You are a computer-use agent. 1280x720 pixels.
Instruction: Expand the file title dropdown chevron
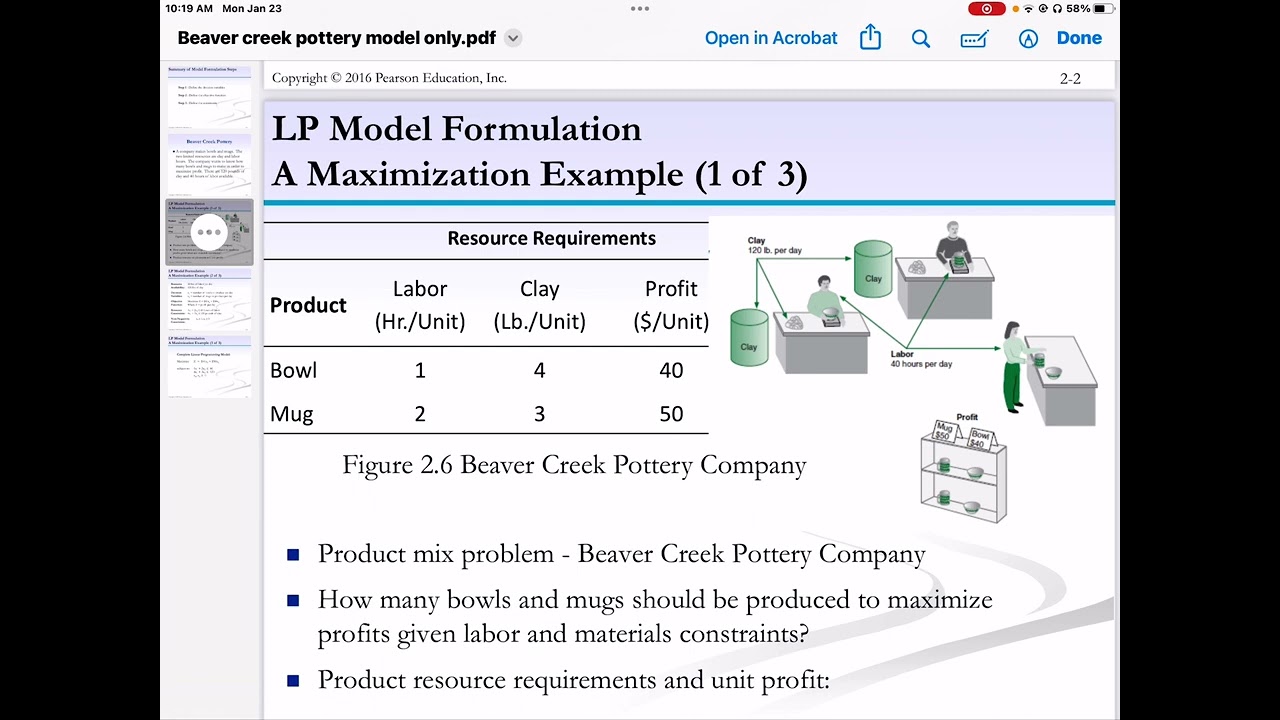click(x=513, y=38)
